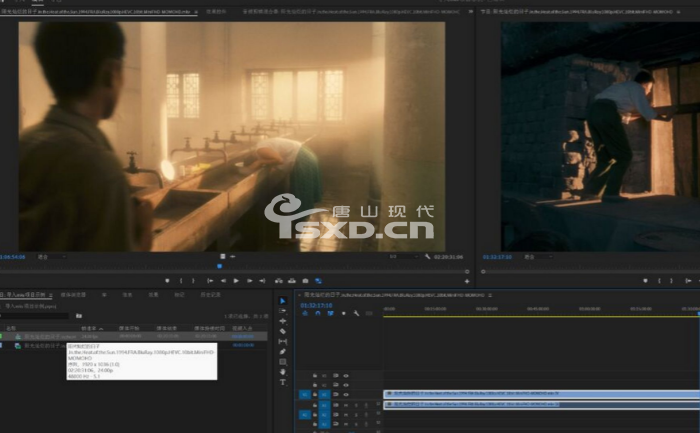700x433 pixels.
Task: Switch to the 效果 tab
Action: click(153, 295)
